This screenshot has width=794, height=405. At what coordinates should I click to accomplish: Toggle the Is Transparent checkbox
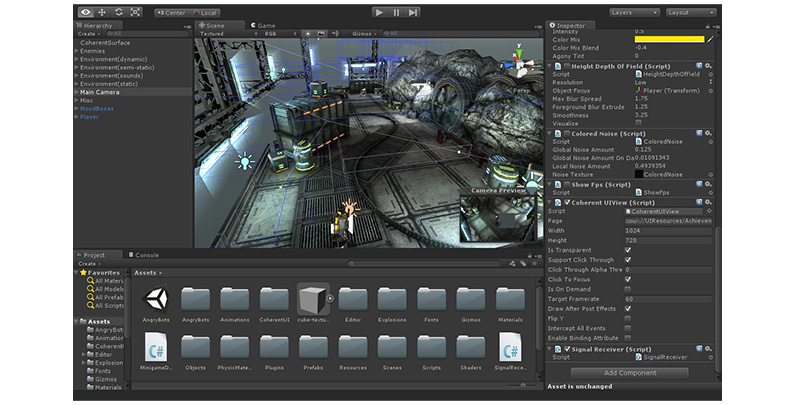tap(628, 250)
